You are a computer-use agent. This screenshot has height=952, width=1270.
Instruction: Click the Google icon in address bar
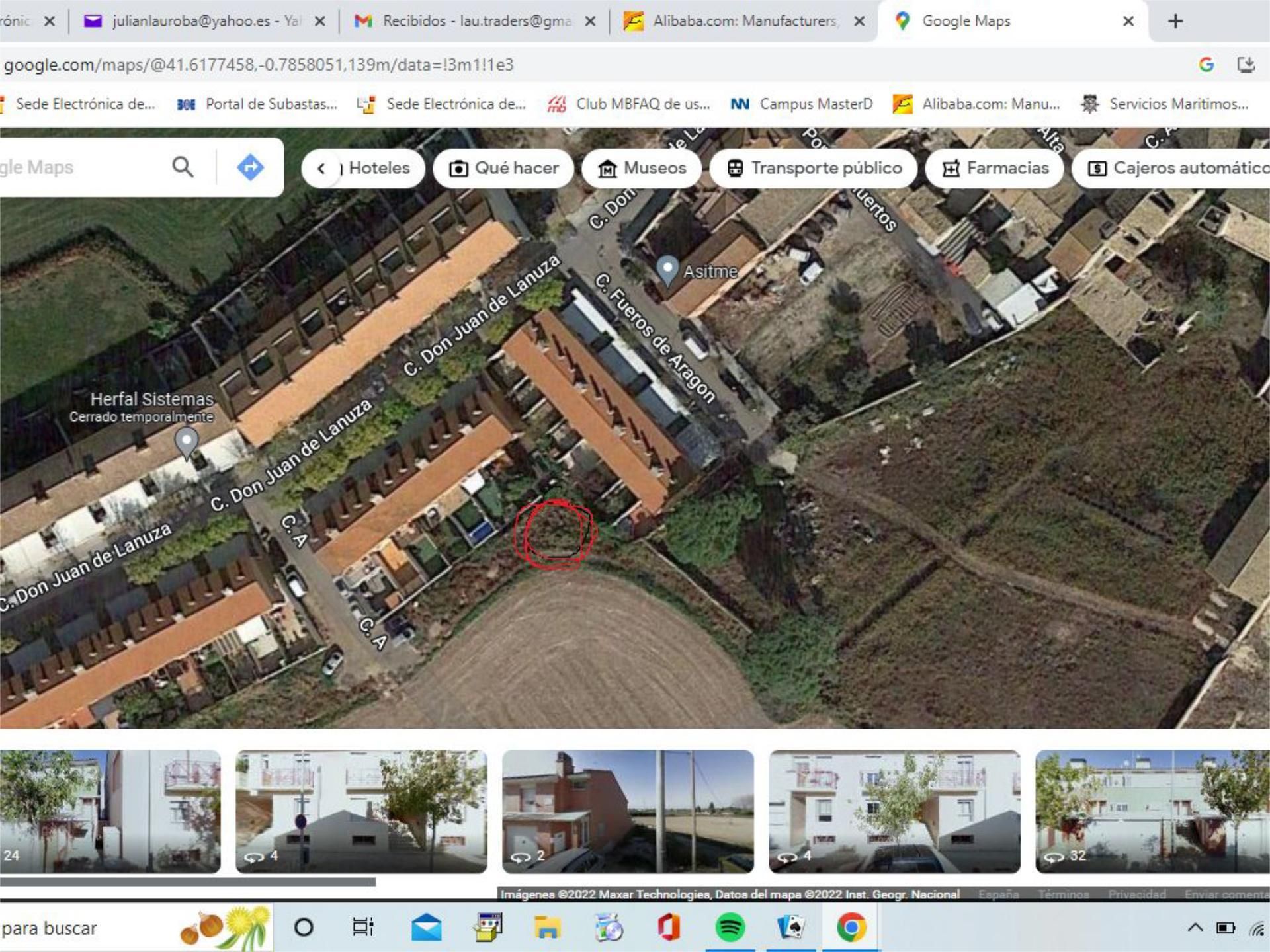coord(1206,65)
